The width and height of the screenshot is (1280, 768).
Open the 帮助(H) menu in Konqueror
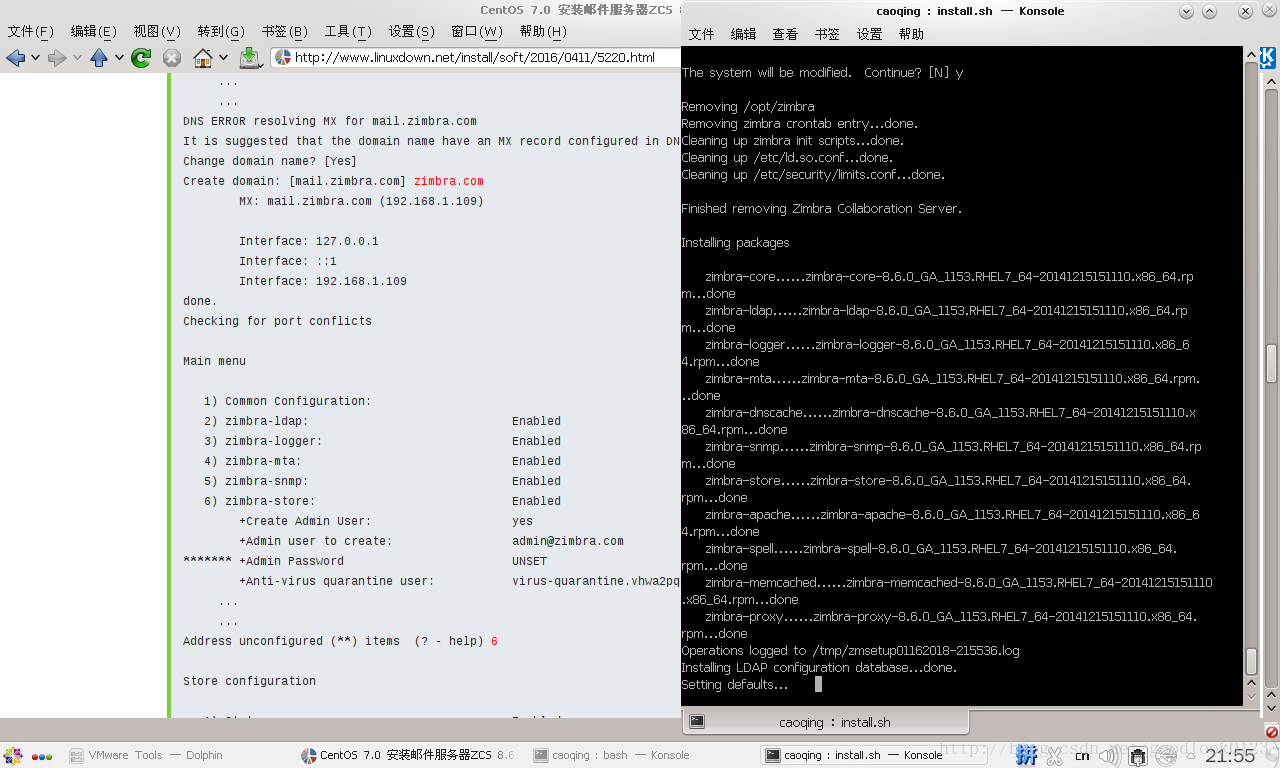click(543, 32)
